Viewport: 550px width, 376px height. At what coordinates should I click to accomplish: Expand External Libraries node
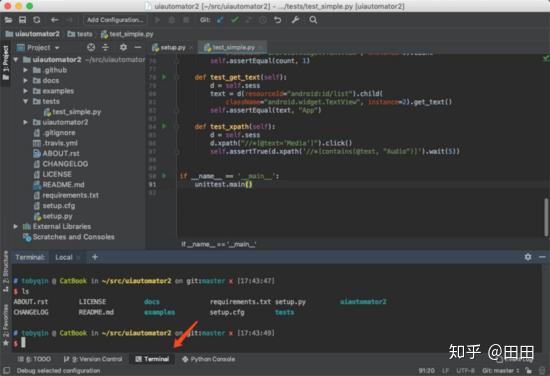coord(15,227)
